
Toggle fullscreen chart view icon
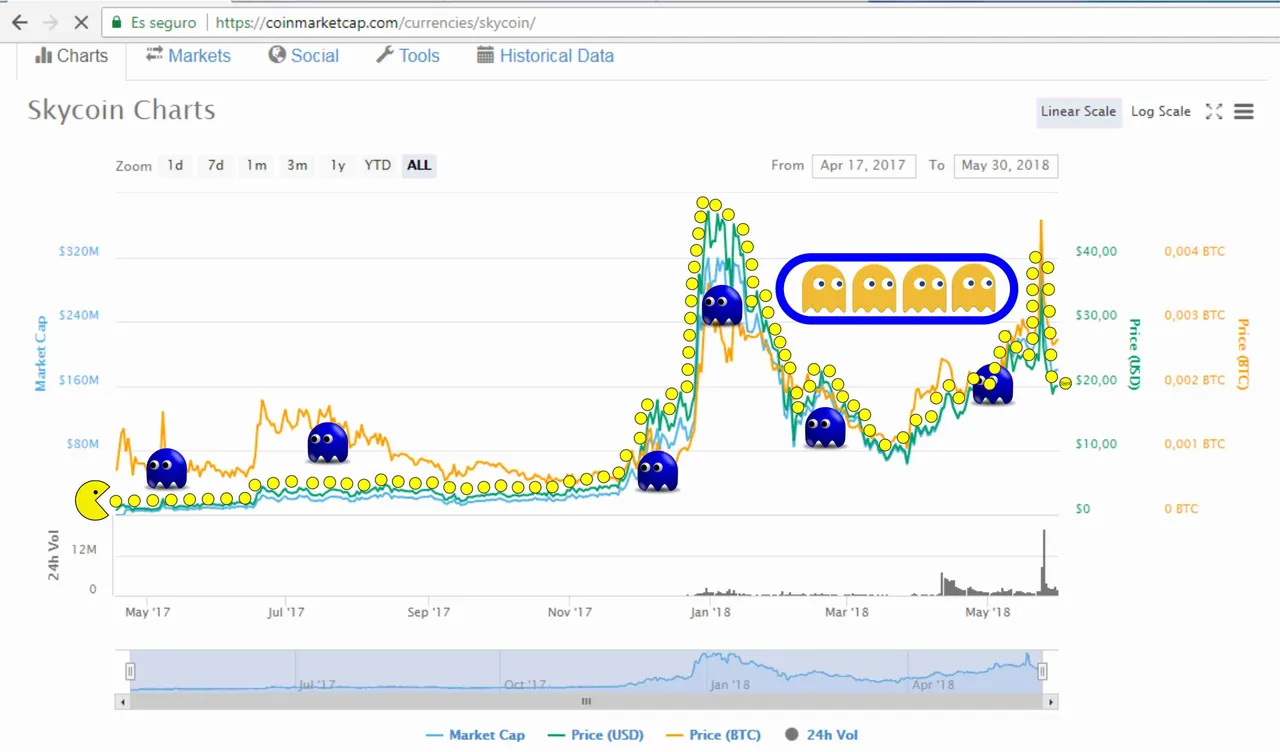click(x=1214, y=112)
